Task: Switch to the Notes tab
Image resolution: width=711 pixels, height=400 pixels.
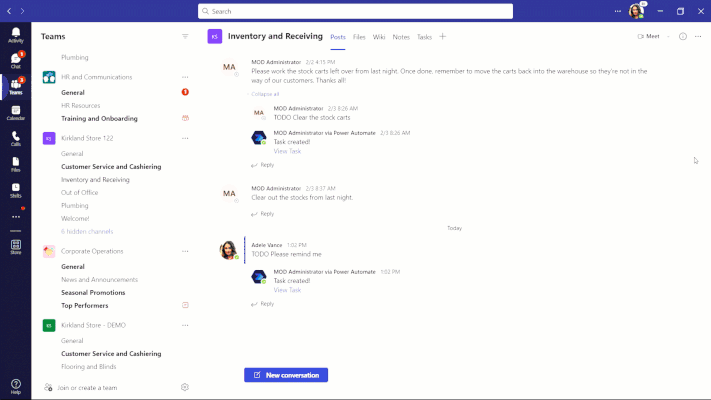Action: tap(401, 37)
